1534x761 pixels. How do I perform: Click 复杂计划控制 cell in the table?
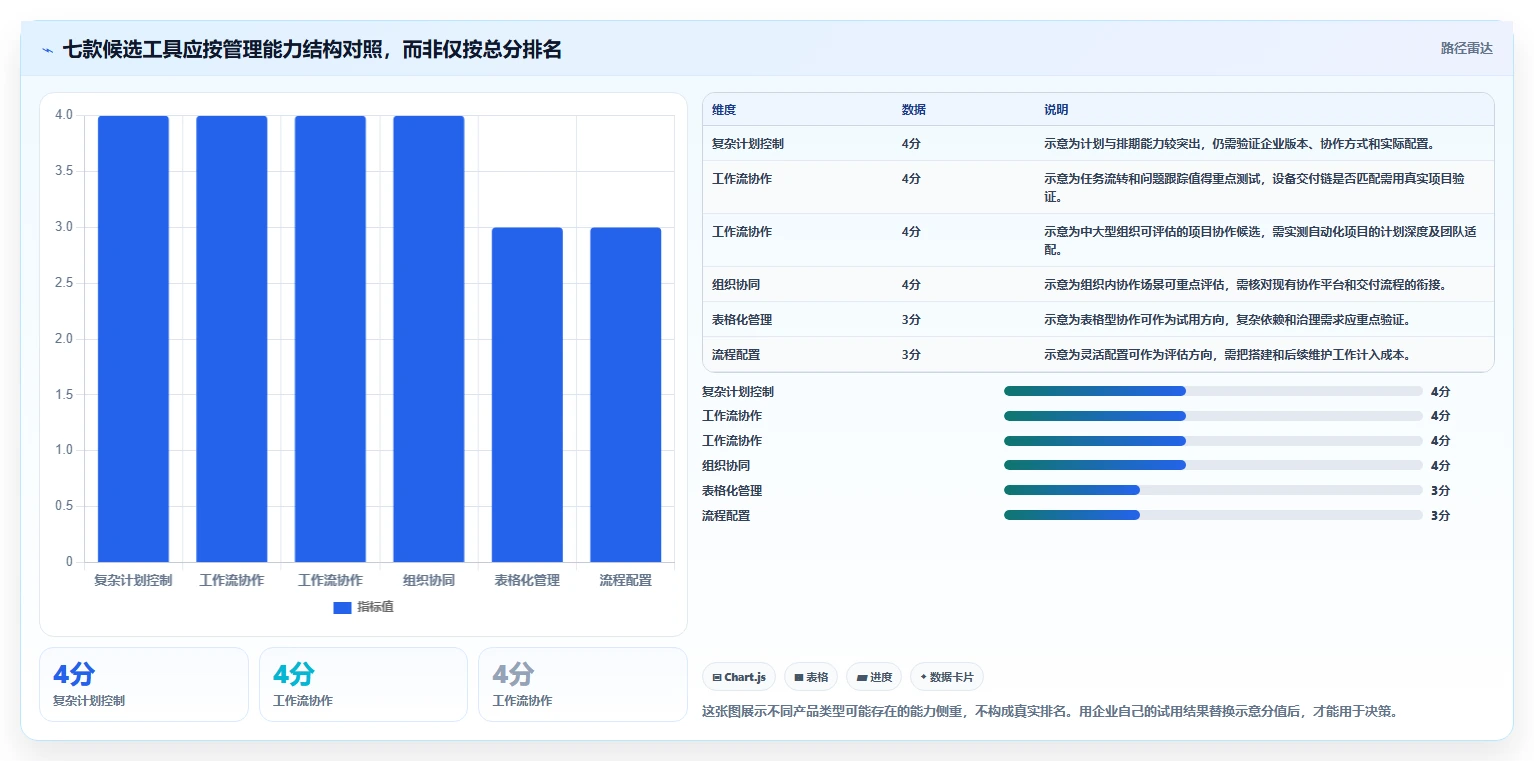[748, 144]
